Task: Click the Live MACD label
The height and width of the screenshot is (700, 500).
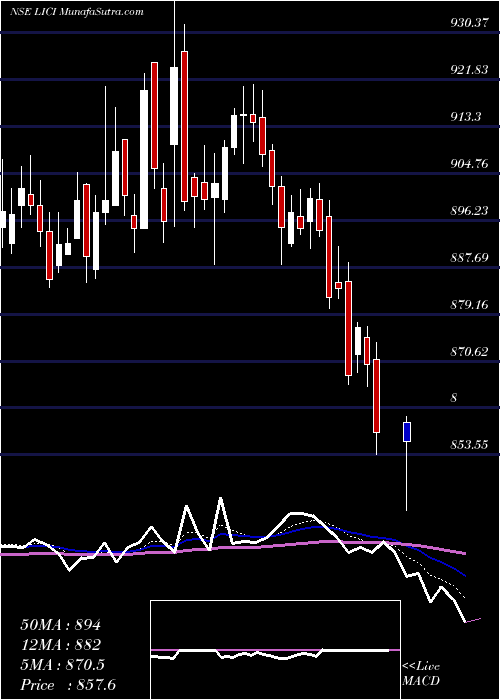Action: pyautogui.click(x=421, y=674)
